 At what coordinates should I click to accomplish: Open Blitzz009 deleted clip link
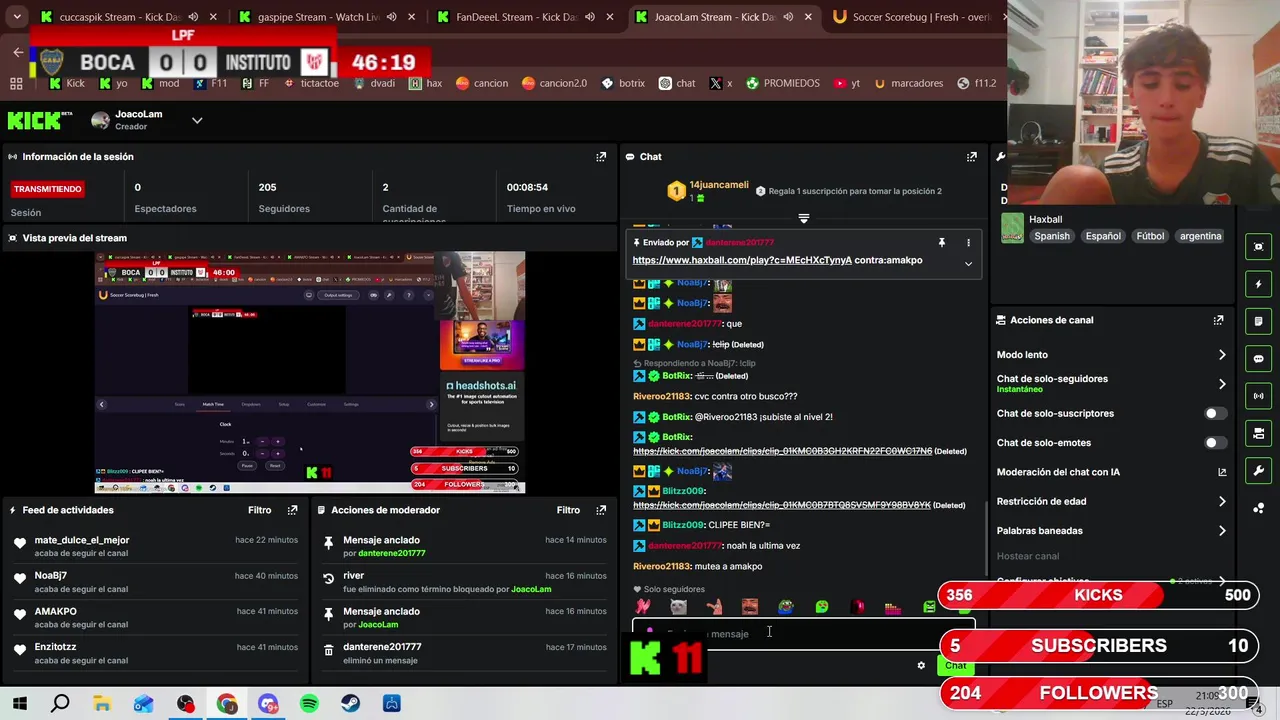[x=782, y=505]
